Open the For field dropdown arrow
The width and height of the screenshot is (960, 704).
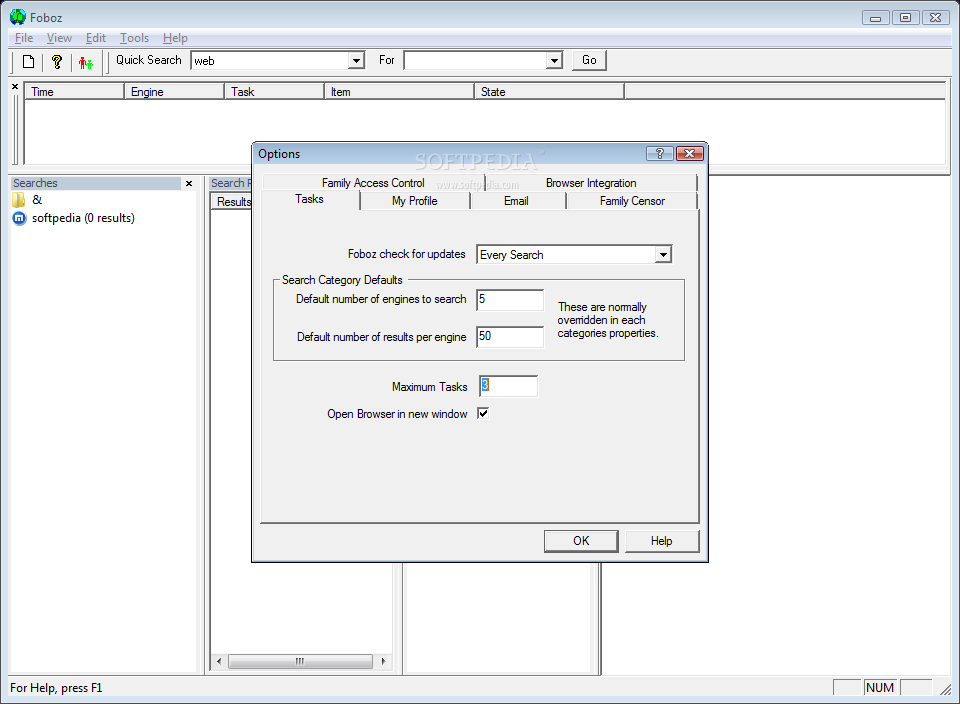click(x=554, y=61)
